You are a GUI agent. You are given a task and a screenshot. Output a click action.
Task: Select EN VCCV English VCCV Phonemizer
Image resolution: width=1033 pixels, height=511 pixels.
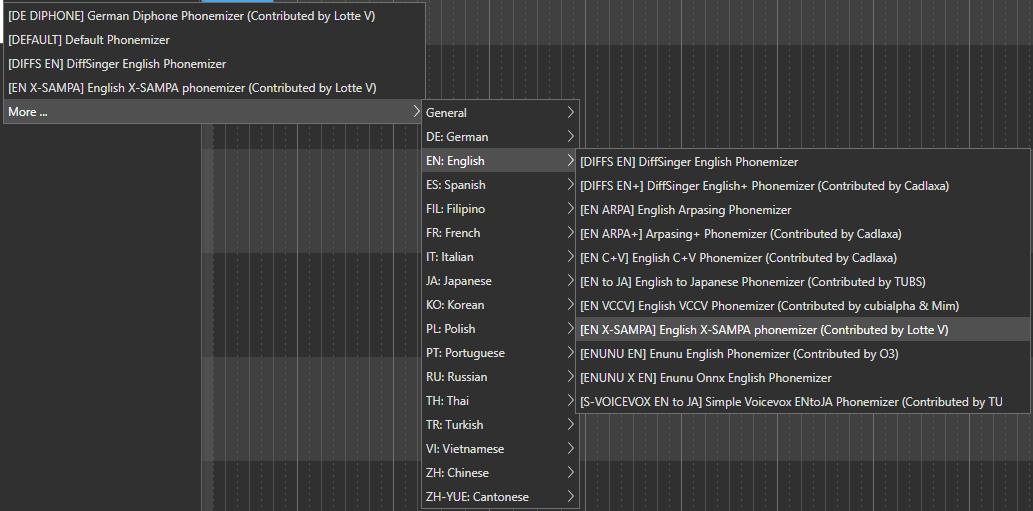(x=803, y=306)
